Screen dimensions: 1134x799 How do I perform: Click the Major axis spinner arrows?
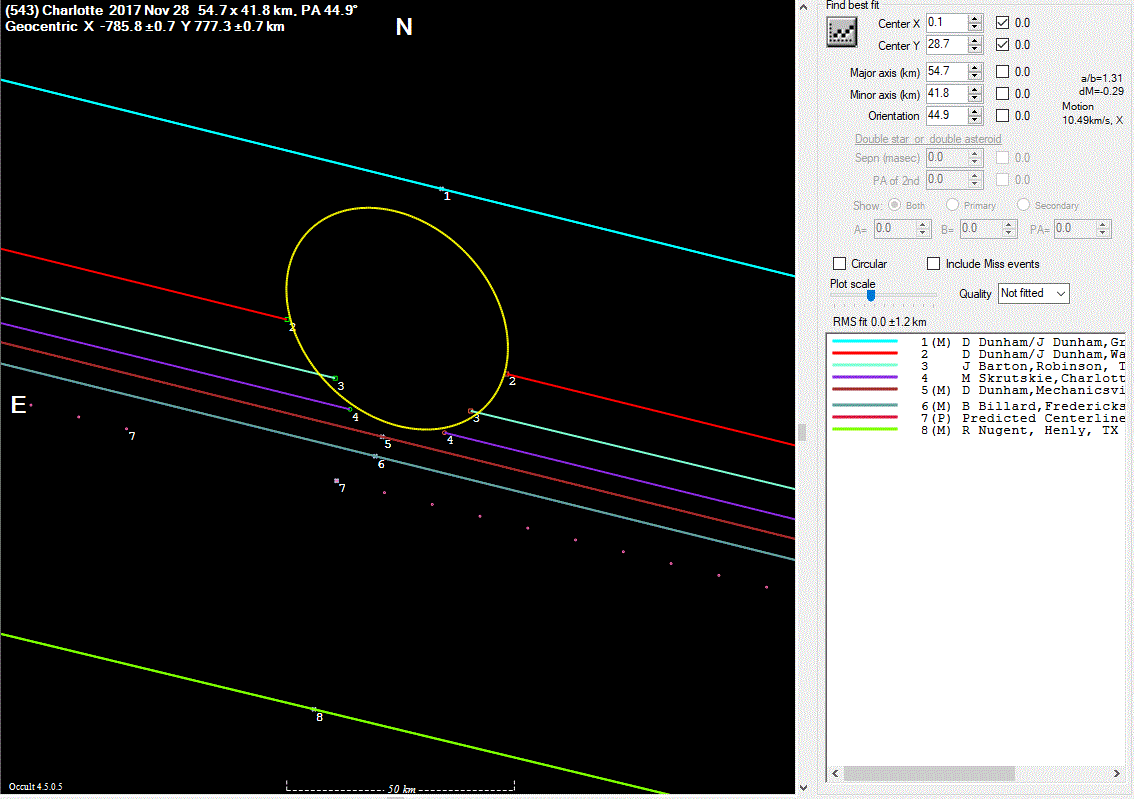975,72
